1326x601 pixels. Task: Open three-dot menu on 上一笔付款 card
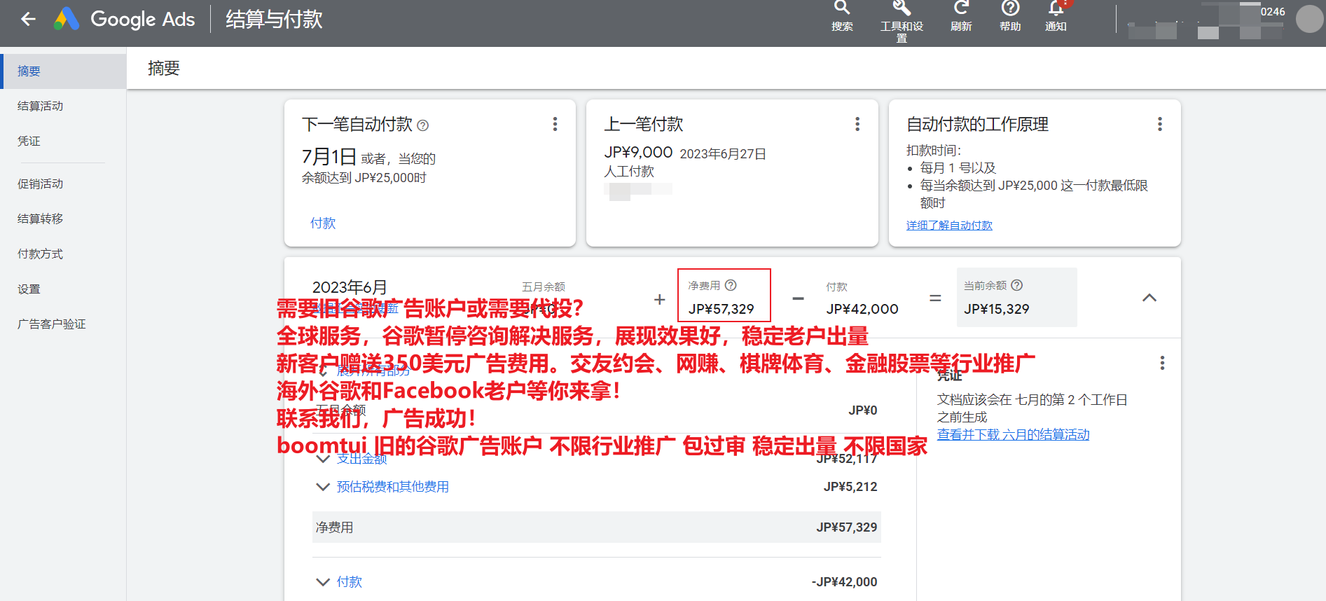coord(857,124)
